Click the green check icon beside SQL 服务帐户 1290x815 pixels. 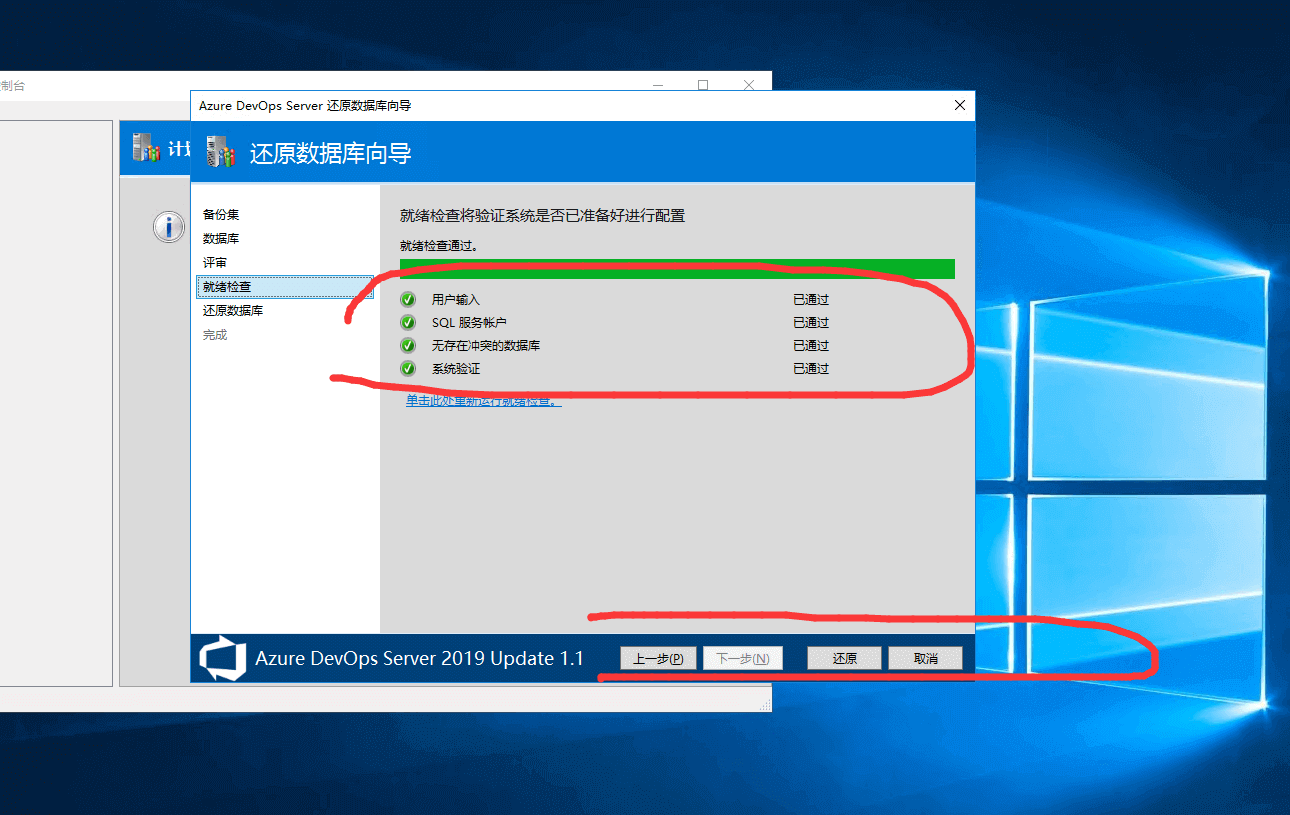[408, 322]
